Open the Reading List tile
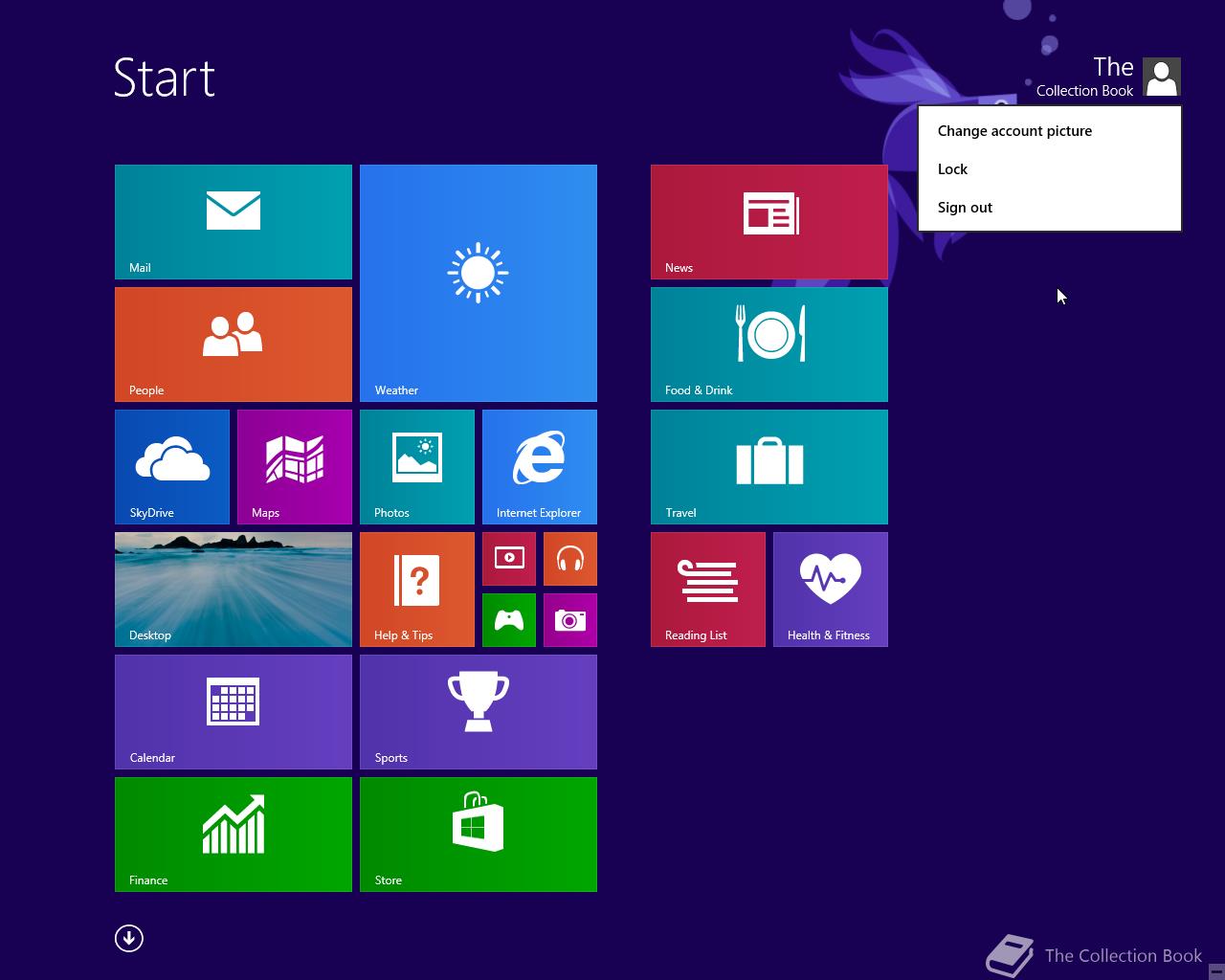This screenshot has height=980, width=1225. (708, 590)
